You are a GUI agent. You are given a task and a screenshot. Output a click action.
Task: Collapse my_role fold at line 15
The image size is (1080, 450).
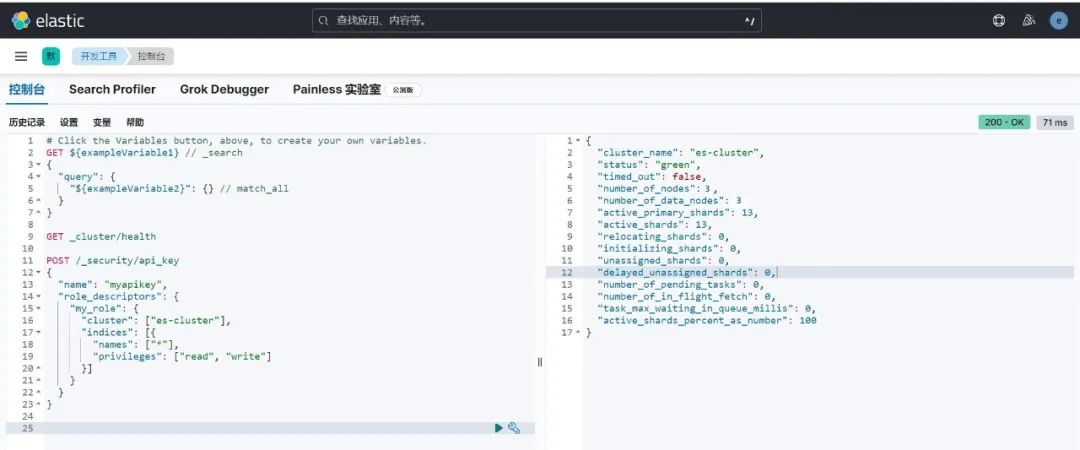click(39, 308)
